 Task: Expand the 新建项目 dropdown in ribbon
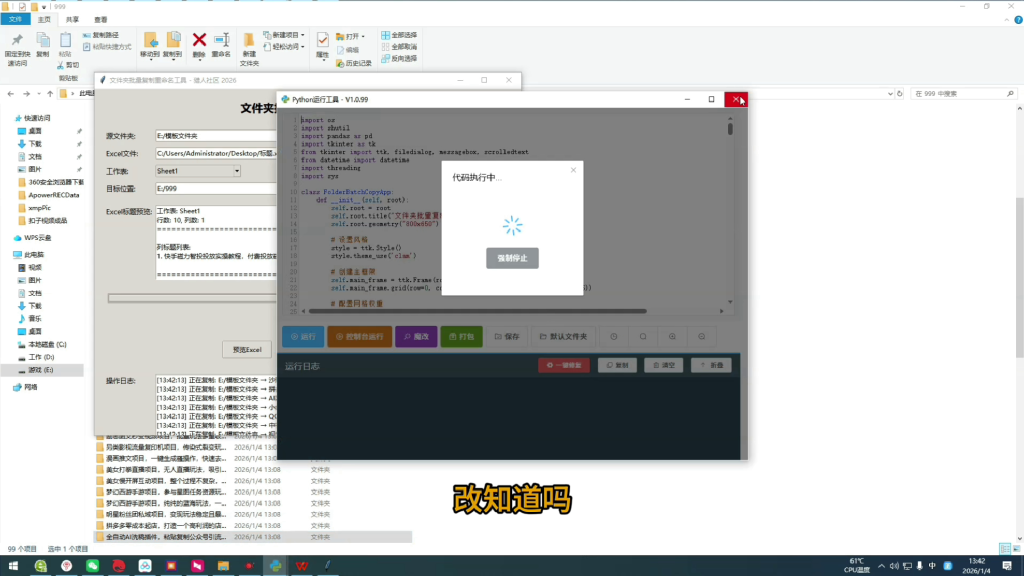click(290, 35)
